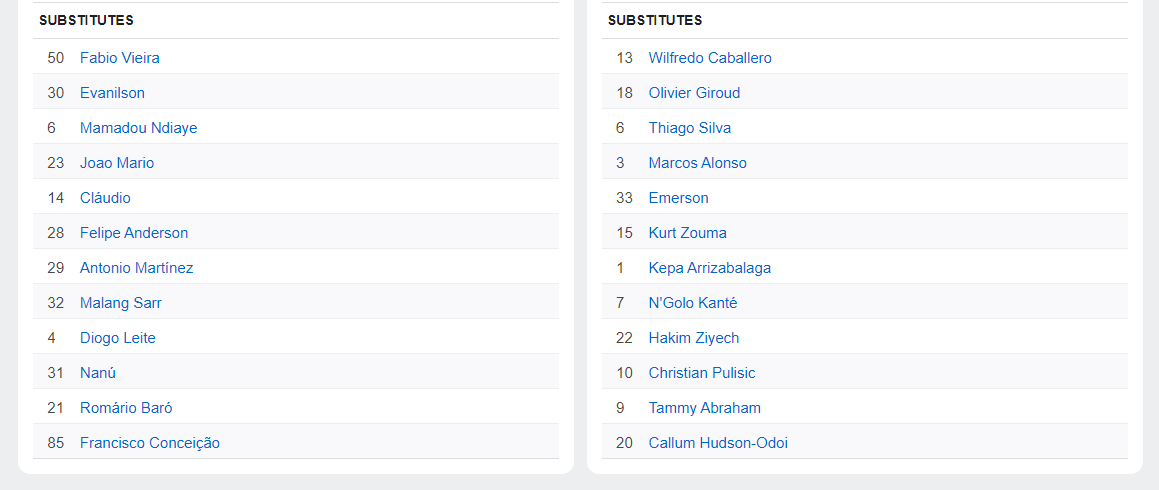Open Malang Sarr's player link

click(x=121, y=303)
